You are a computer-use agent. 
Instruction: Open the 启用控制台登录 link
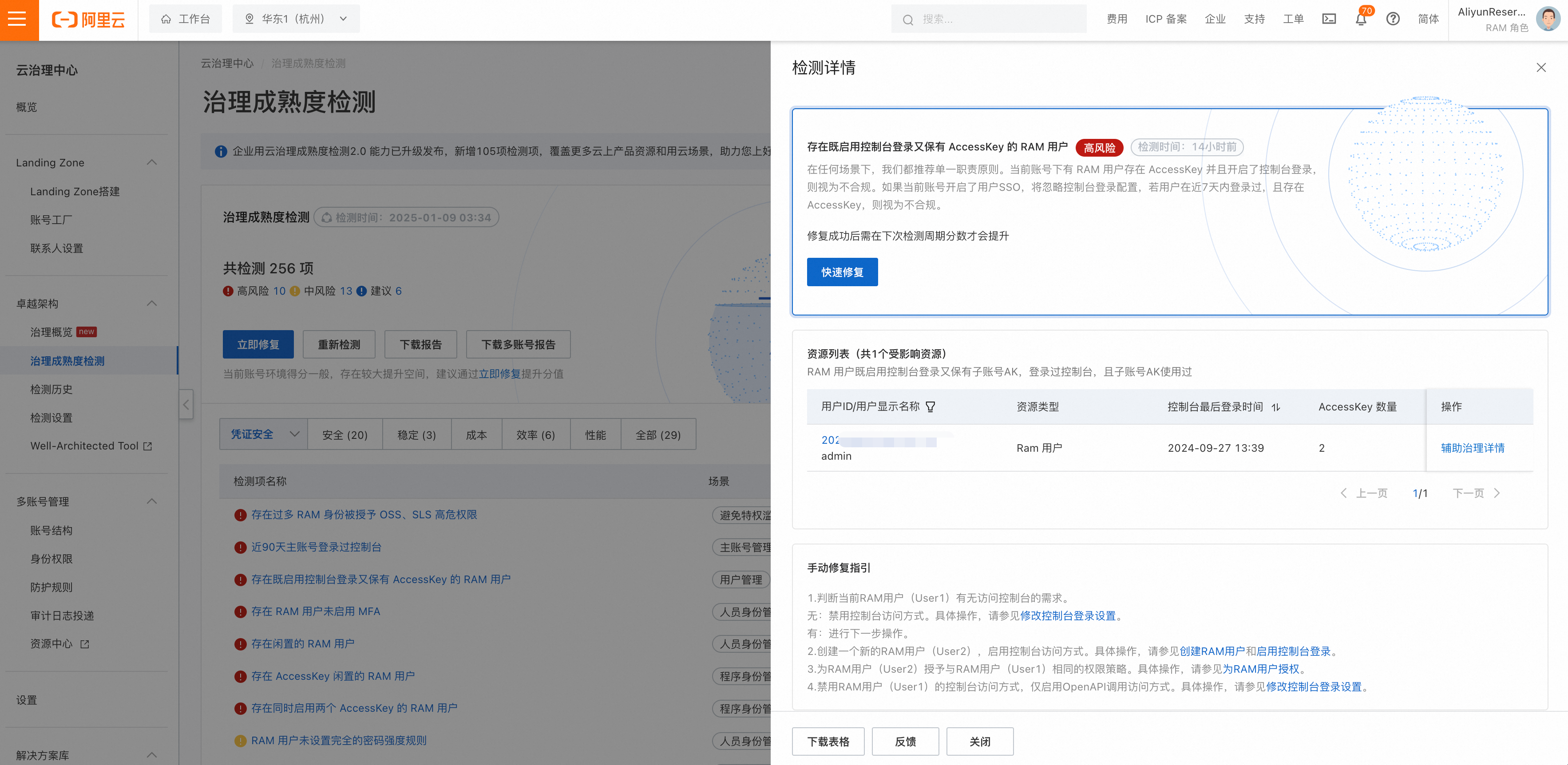pos(1294,651)
